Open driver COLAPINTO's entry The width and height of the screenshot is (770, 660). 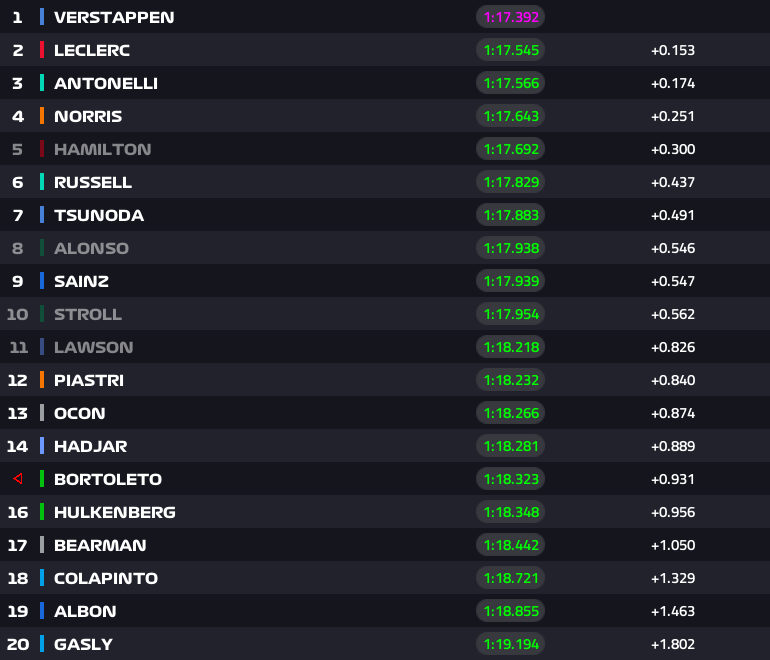106,578
